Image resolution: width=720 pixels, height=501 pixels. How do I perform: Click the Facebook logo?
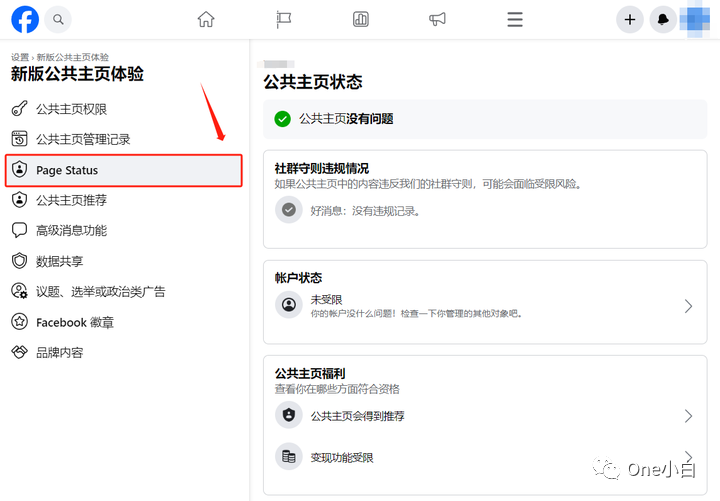tap(25, 19)
